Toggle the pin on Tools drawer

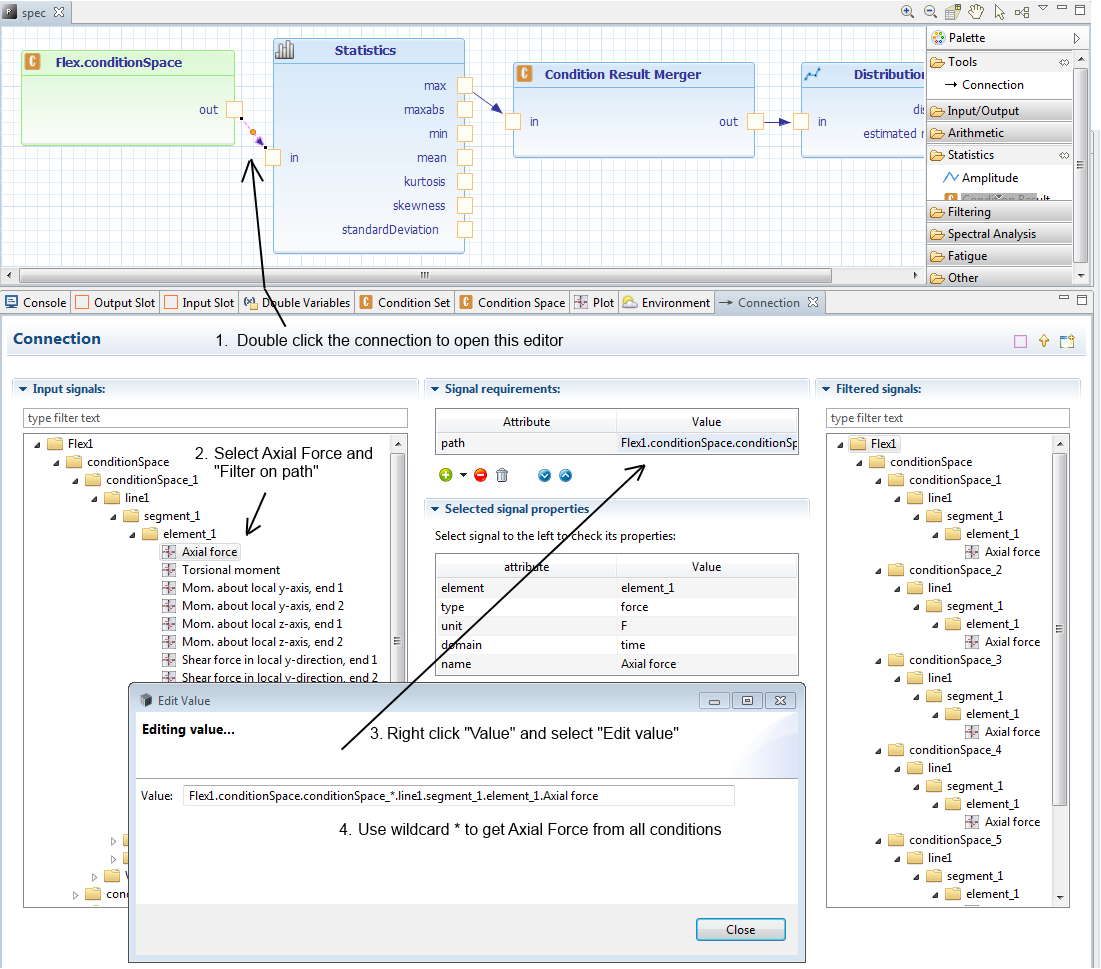point(1065,62)
